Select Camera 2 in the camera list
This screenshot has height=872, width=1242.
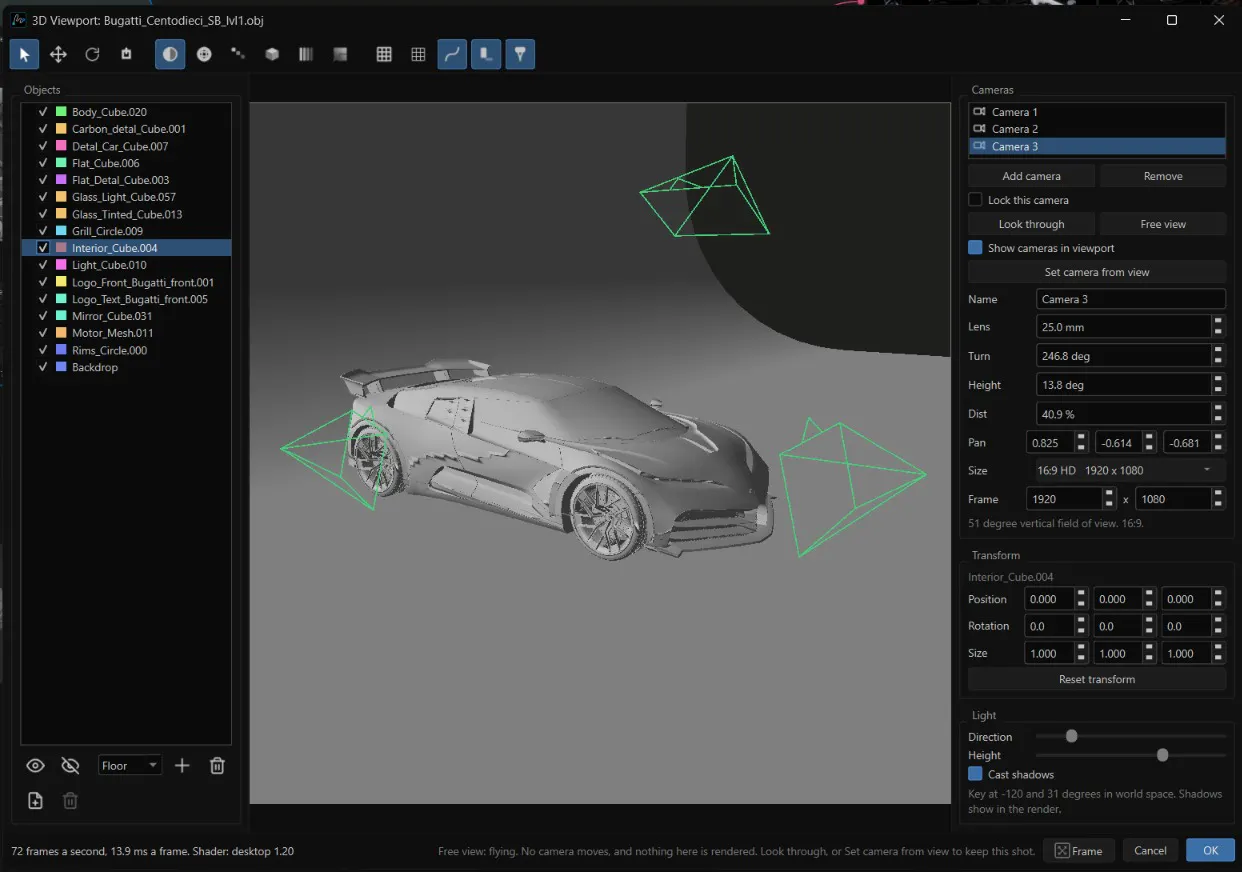point(1097,129)
